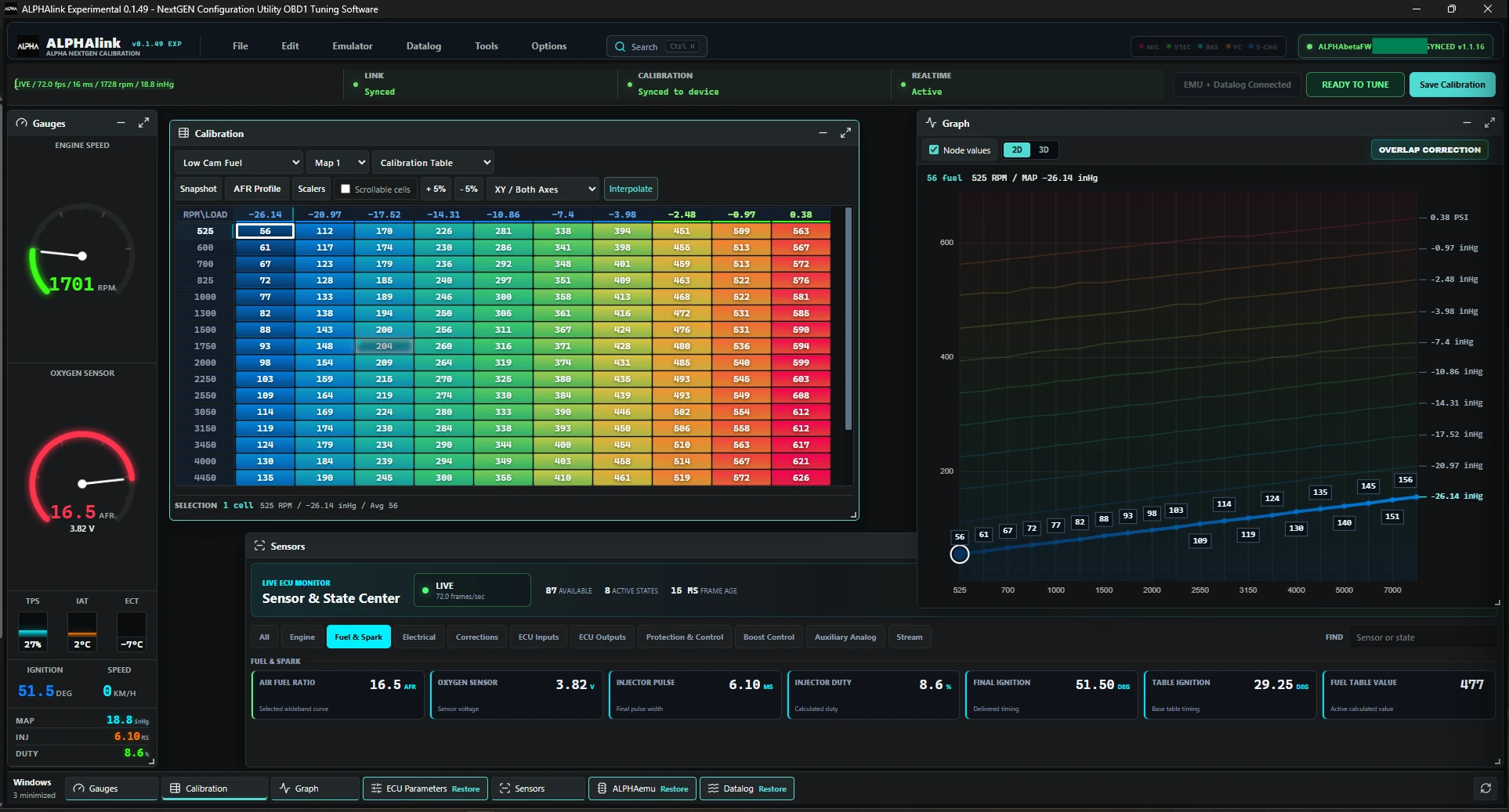This screenshot has height=812, width=1509.
Task: Click the ALPHAlink logo icon
Action: (28, 46)
